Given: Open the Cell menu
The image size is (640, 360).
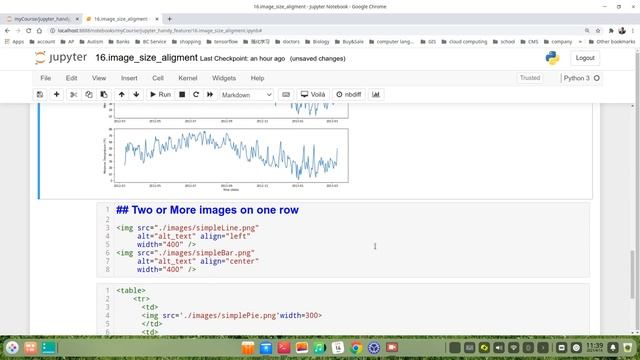Looking at the screenshot, I should coord(158,78).
